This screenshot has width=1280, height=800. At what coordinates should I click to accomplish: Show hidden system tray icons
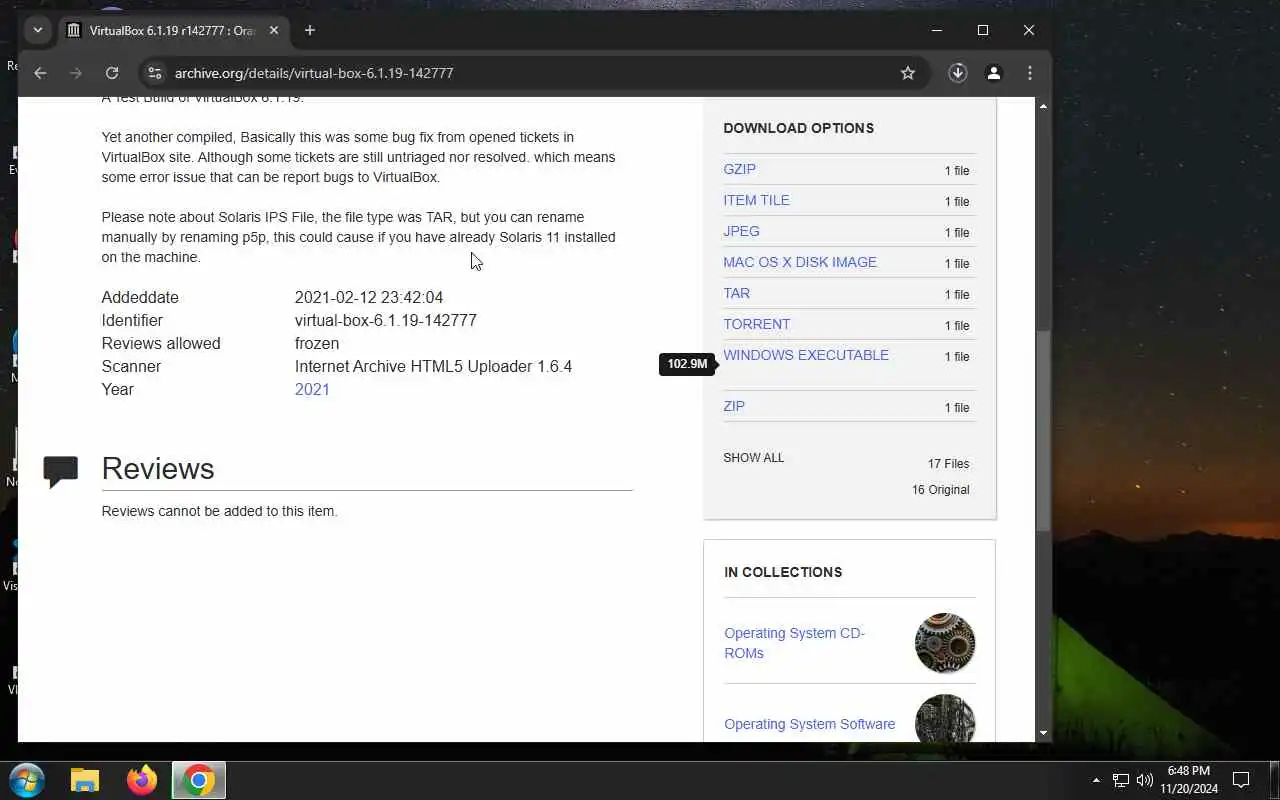1096,780
